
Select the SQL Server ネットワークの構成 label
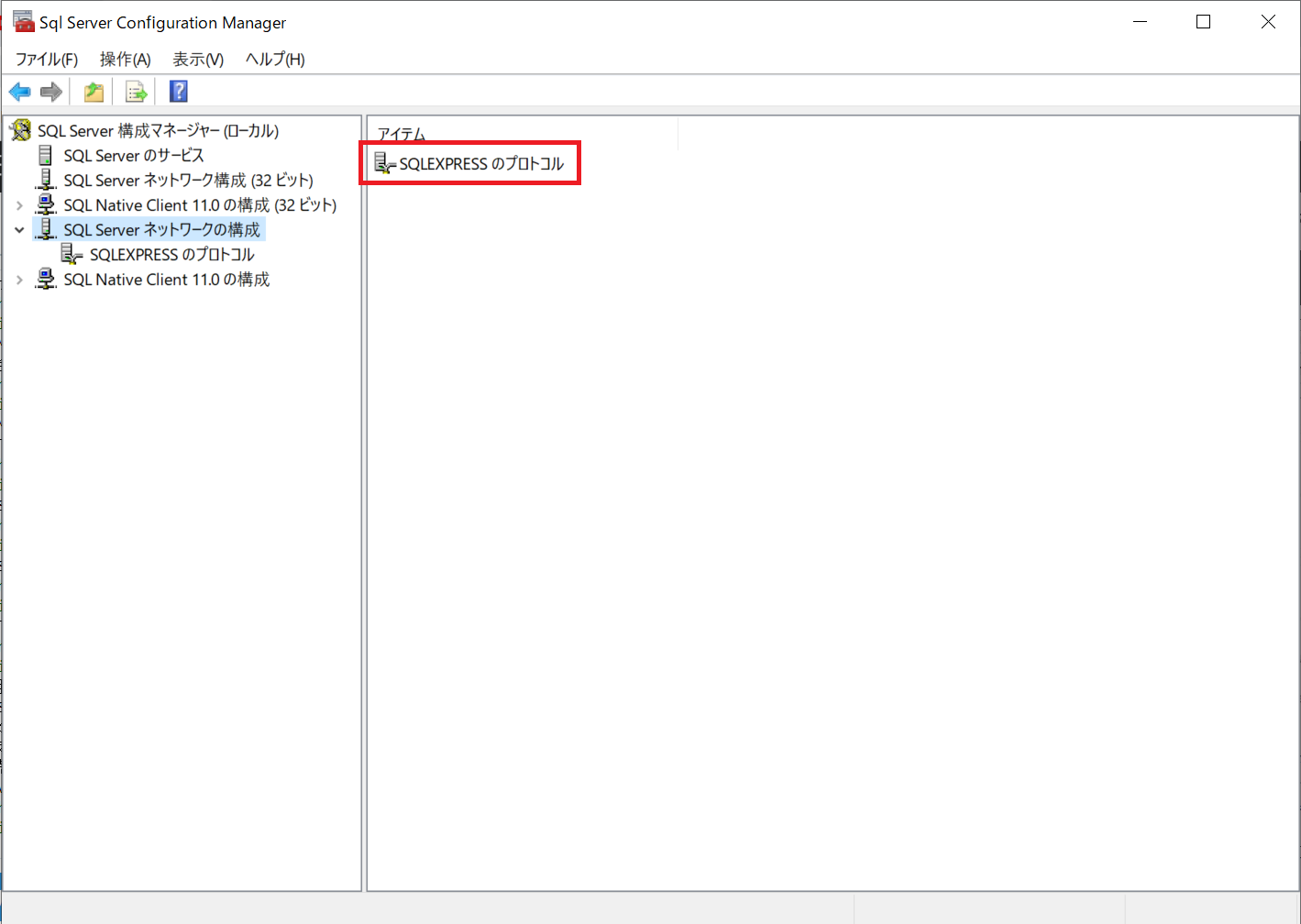point(161,230)
